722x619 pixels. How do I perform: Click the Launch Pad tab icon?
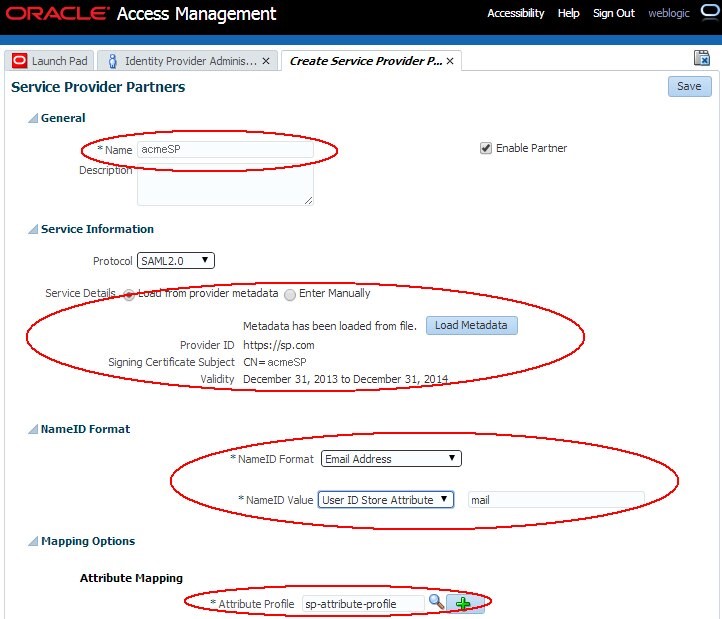point(19,61)
